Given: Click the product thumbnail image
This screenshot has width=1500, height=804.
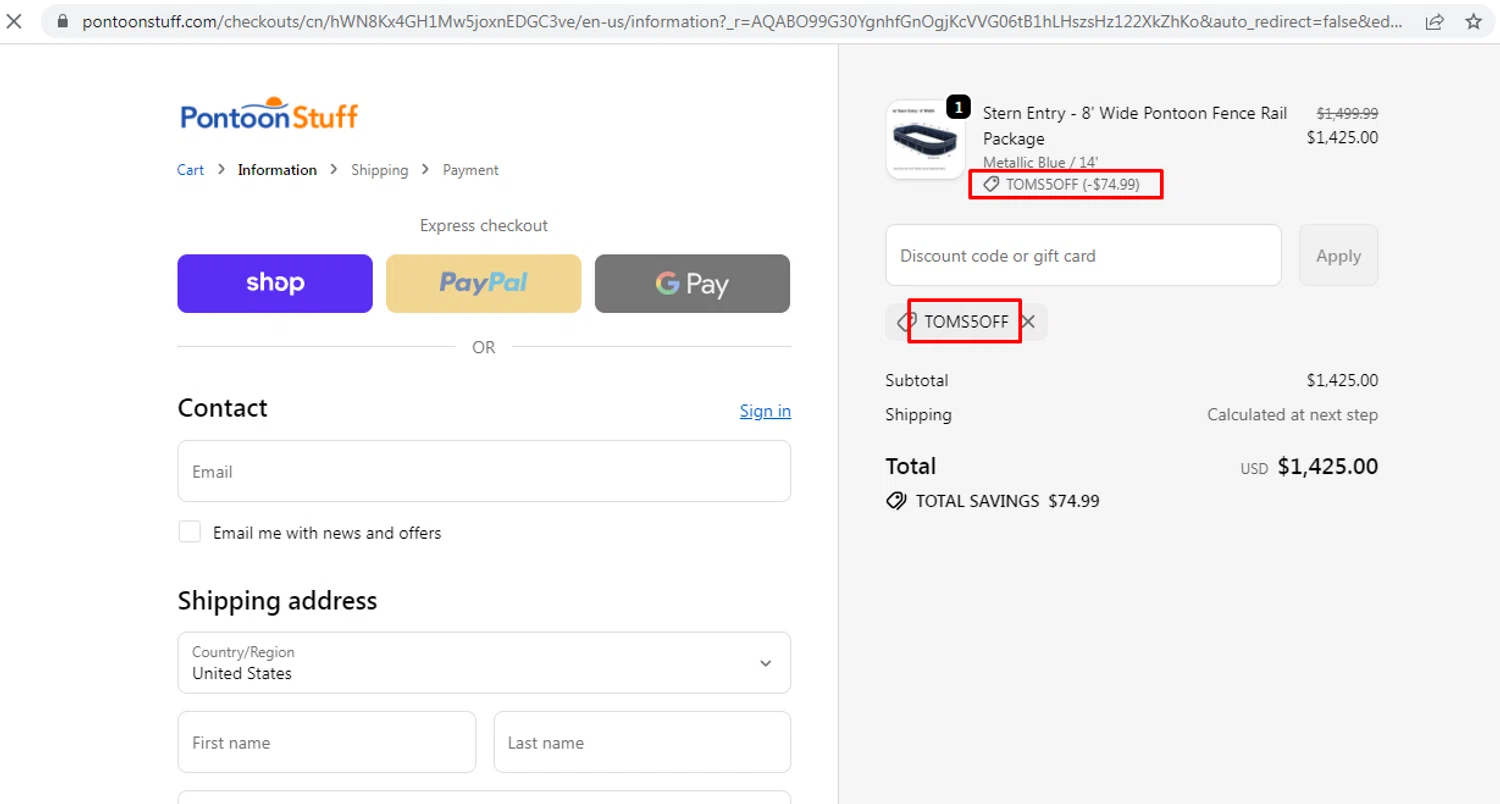Looking at the screenshot, I should [x=925, y=140].
